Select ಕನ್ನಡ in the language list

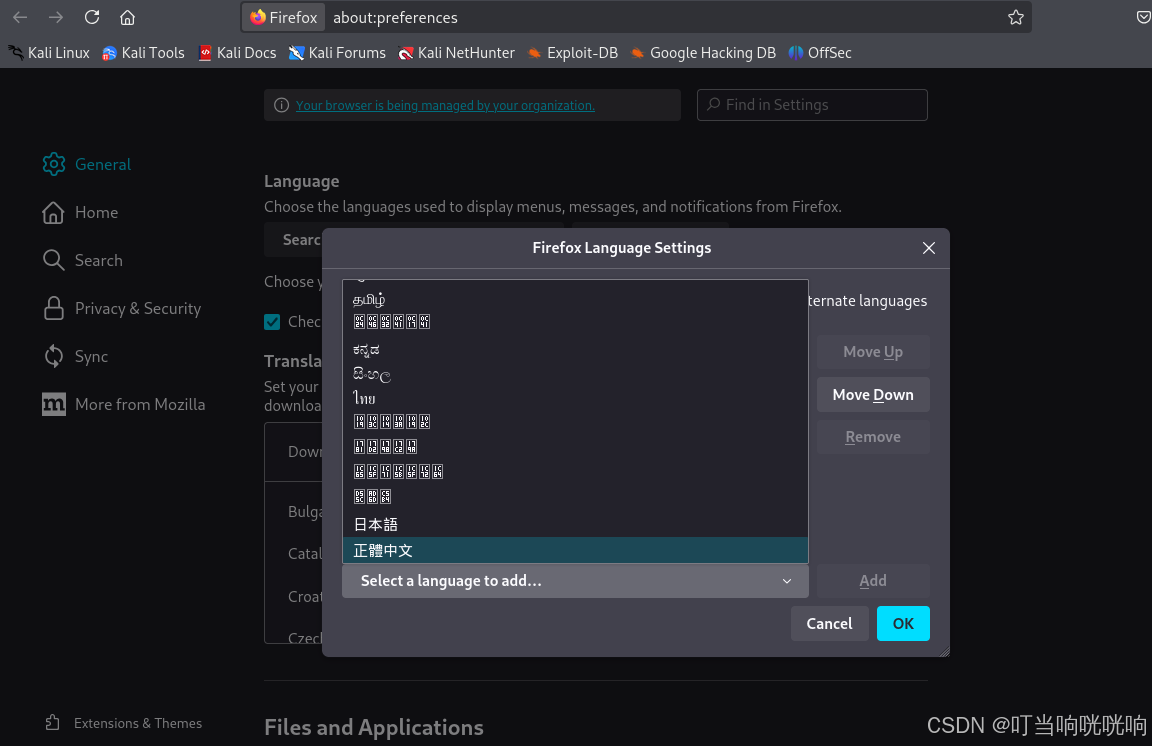575,349
